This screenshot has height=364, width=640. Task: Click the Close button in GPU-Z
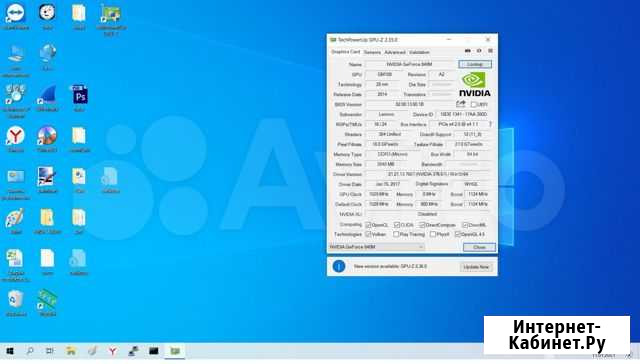point(479,247)
